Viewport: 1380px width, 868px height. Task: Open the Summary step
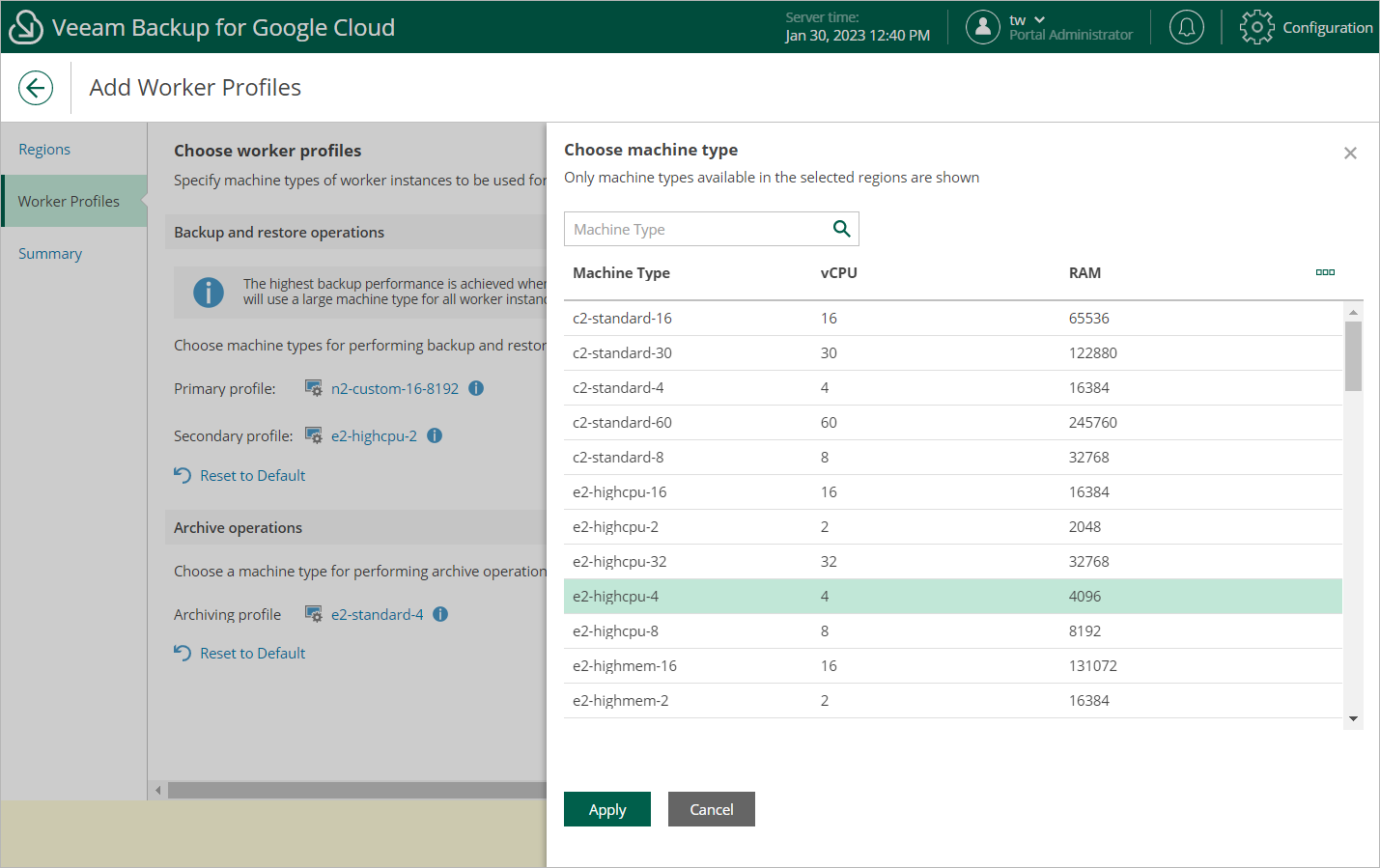click(50, 254)
